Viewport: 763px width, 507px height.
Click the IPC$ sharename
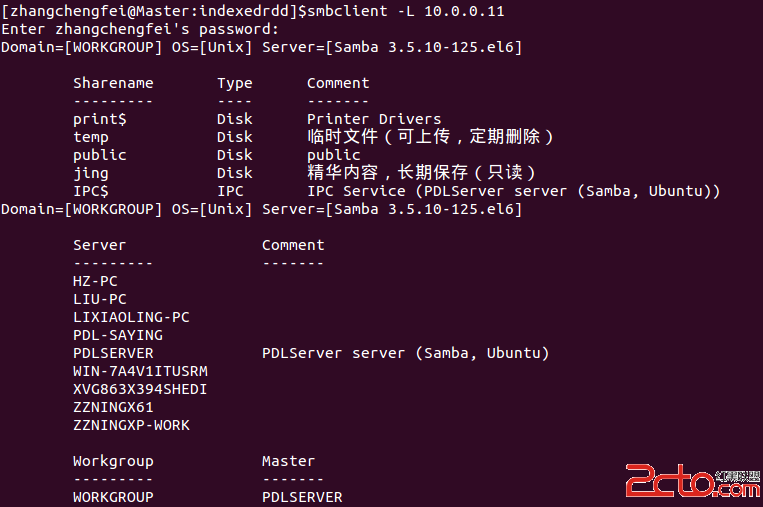click(x=91, y=191)
